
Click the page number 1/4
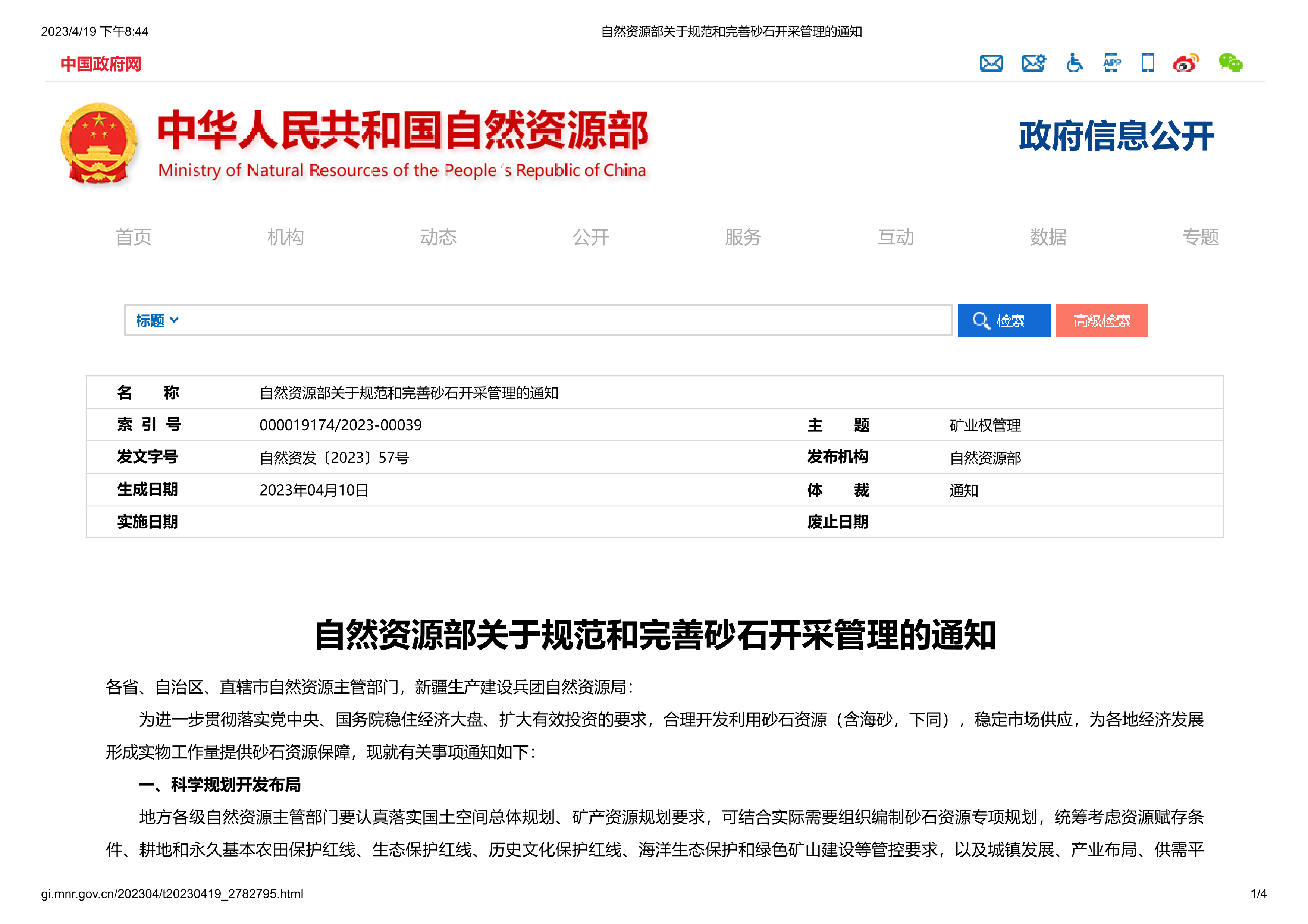[x=1258, y=894]
